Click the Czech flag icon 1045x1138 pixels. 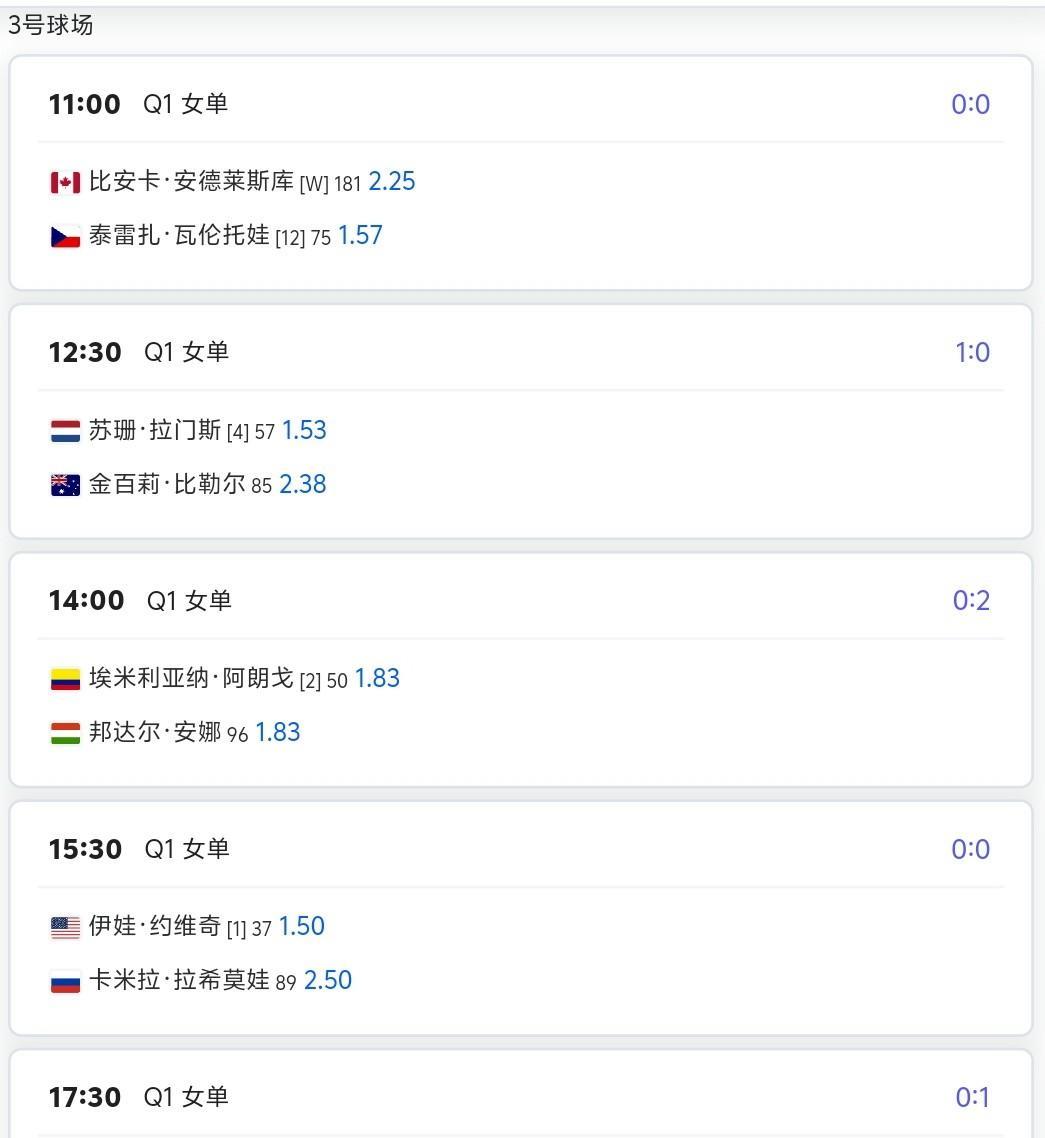(65, 237)
